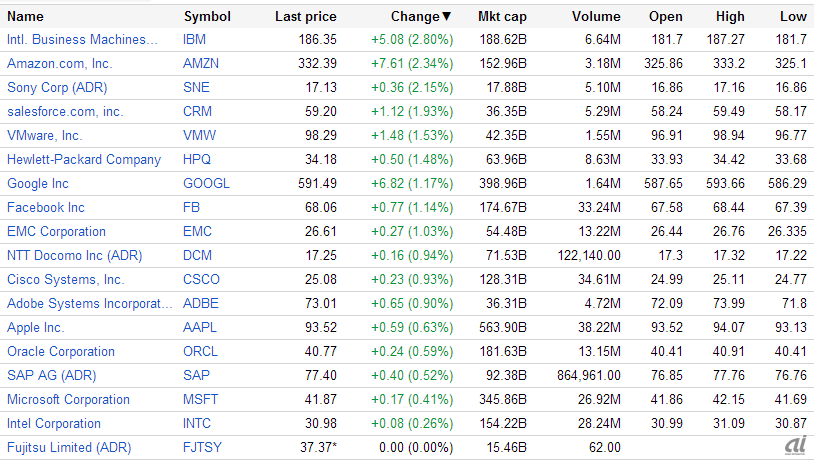Sort the table by Name header
The height and width of the screenshot is (463, 814).
point(25,16)
